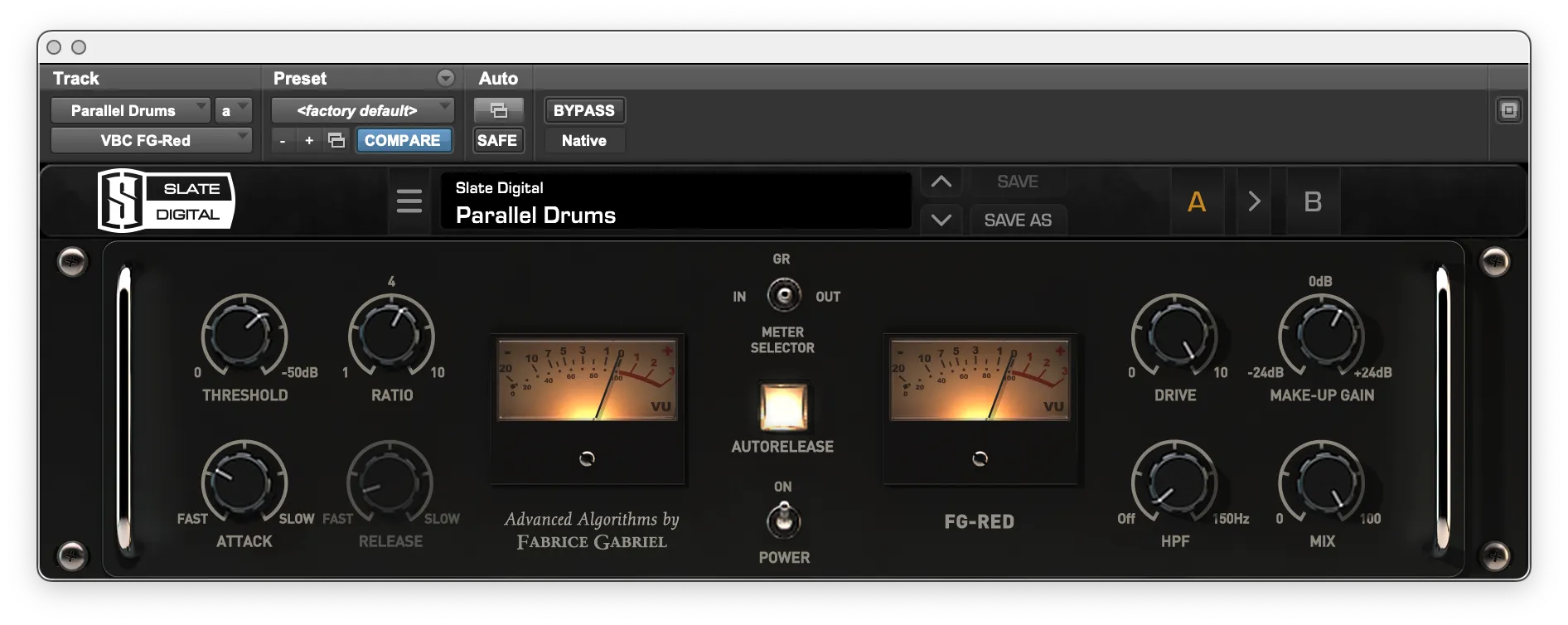Open the Preset settings menu arrow

[446, 78]
